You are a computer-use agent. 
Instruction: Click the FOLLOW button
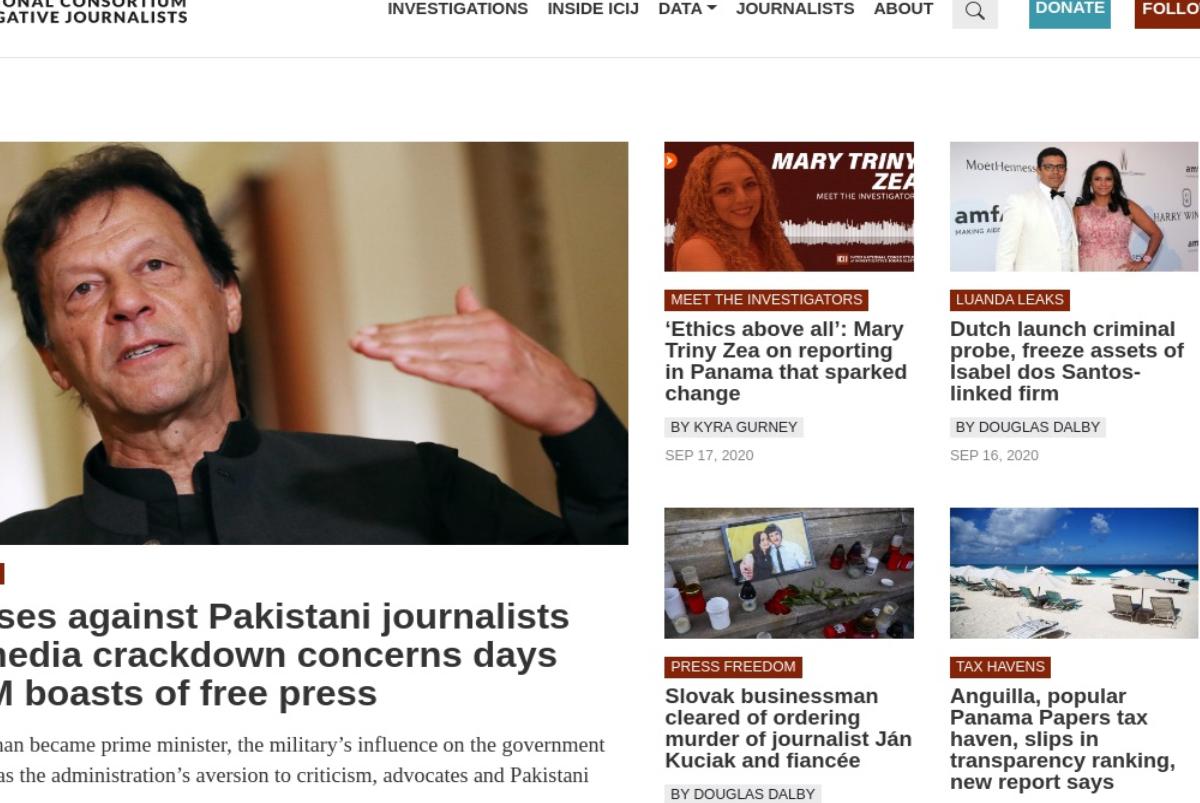point(1168,11)
